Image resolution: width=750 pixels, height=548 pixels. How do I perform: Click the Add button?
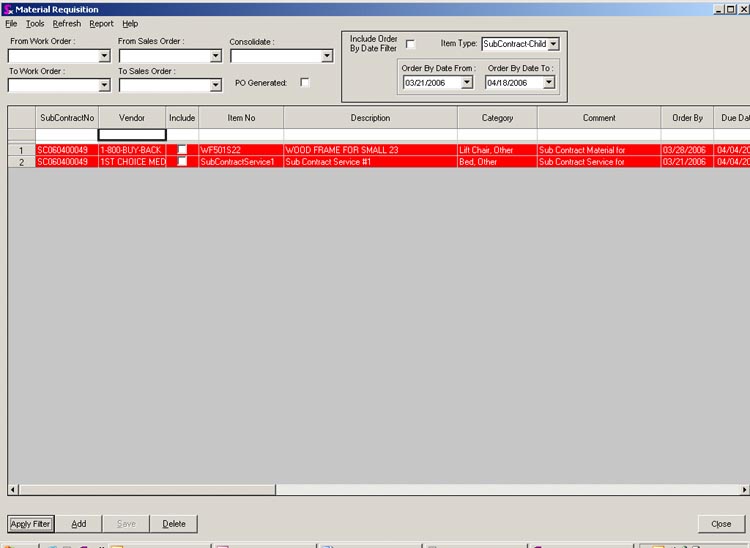click(79, 524)
